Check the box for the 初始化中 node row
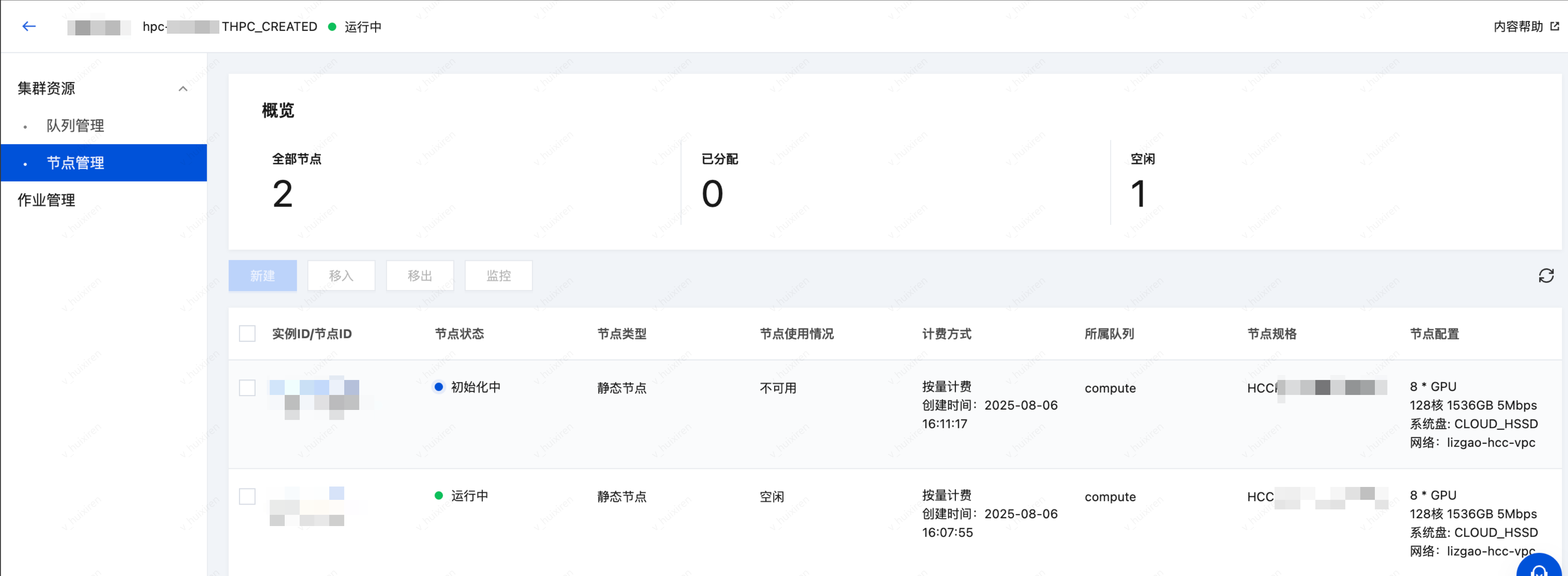 coord(247,388)
